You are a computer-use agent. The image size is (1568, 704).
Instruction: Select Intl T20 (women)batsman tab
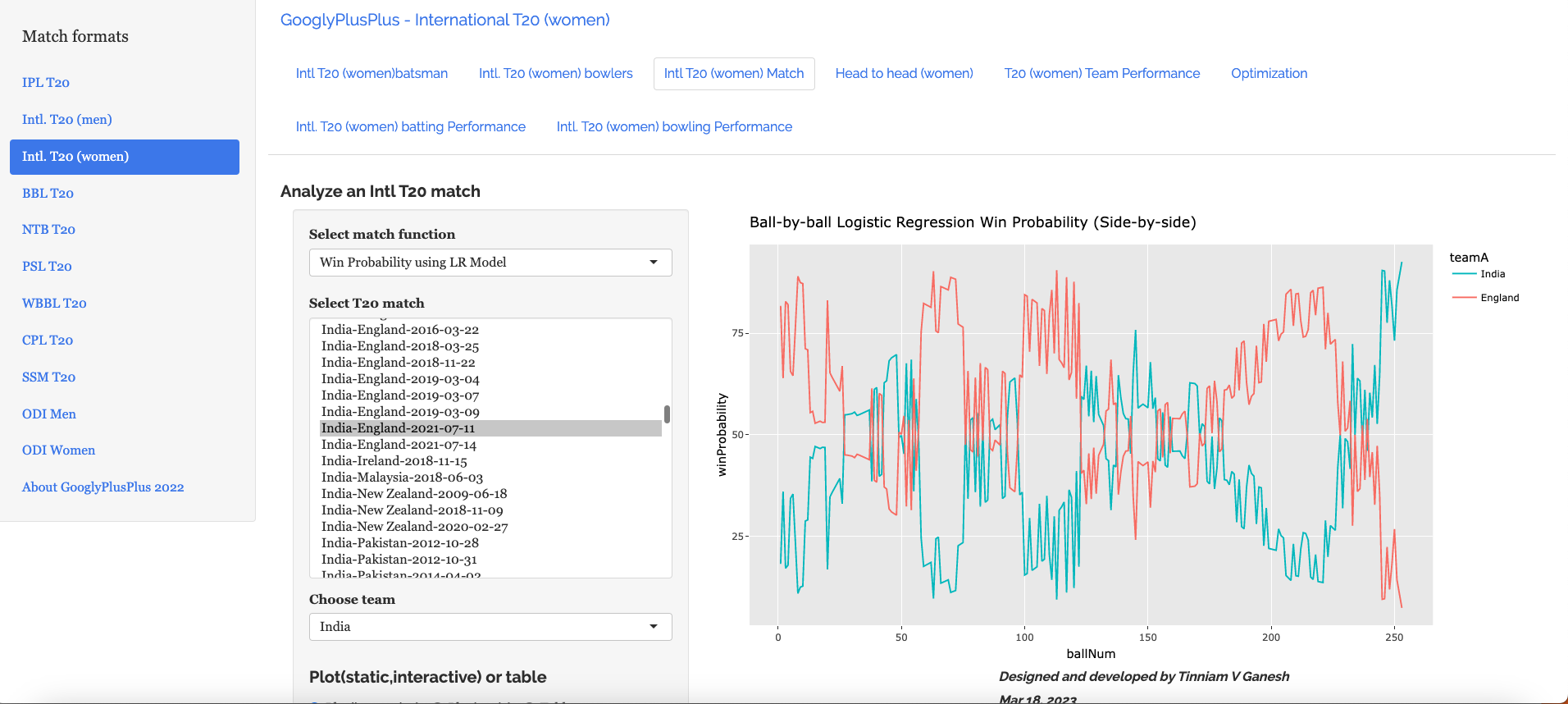[x=371, y=74]
